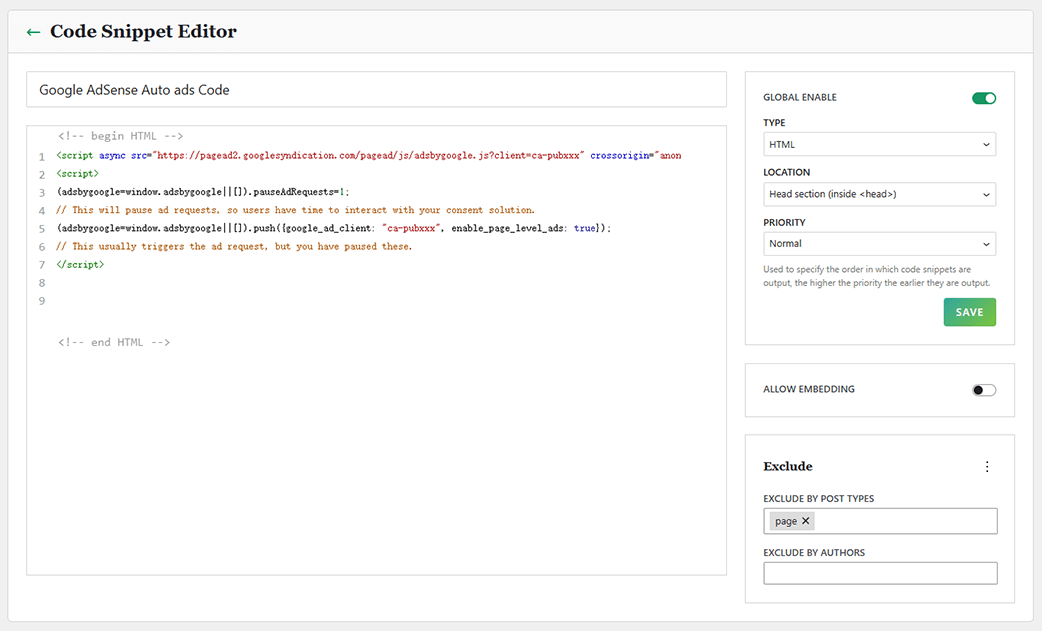Select the 'Code Snippet Editor' heading
Screen dimensions: 1042x631
[143, 31]
